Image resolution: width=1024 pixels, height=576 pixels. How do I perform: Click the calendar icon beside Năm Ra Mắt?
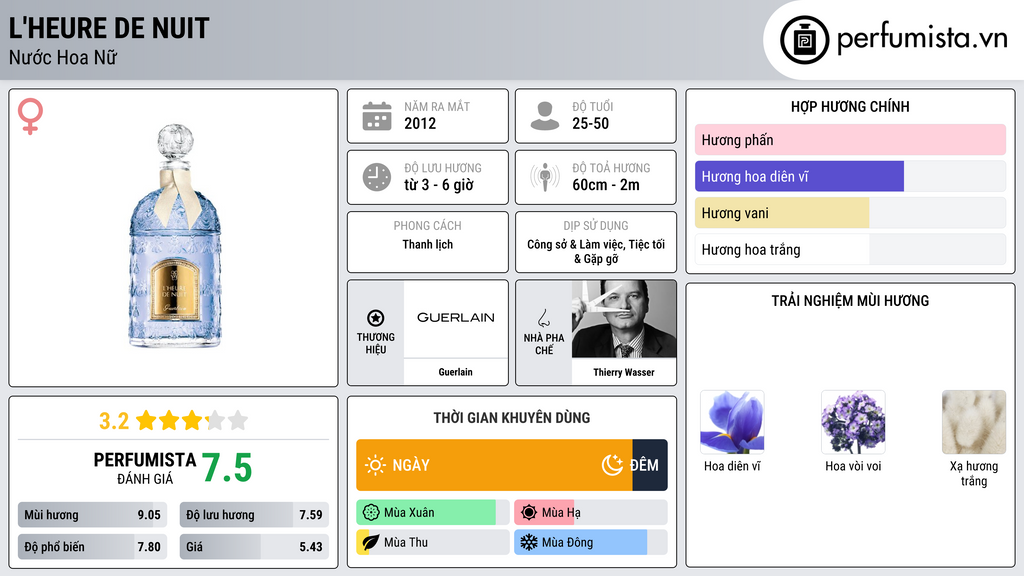[376, 116]
